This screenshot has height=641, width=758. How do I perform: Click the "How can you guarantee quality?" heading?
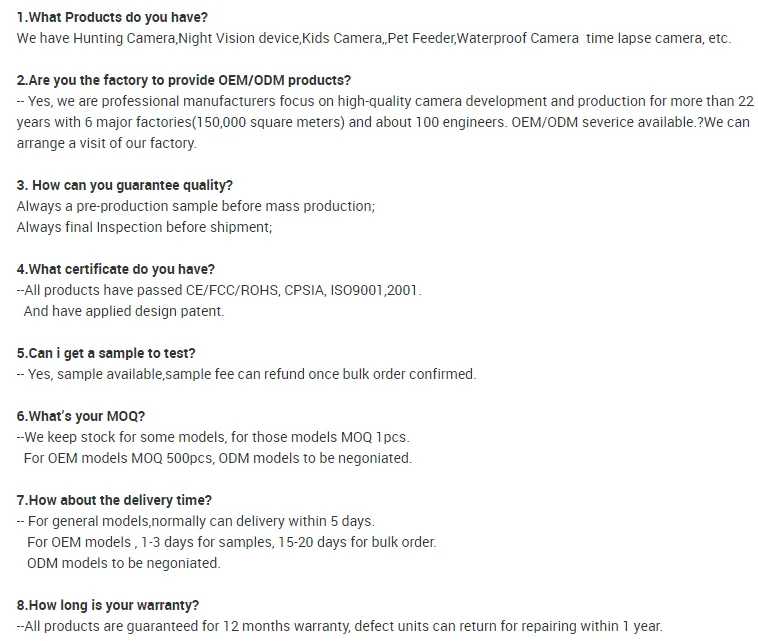[x=125, y=185]
